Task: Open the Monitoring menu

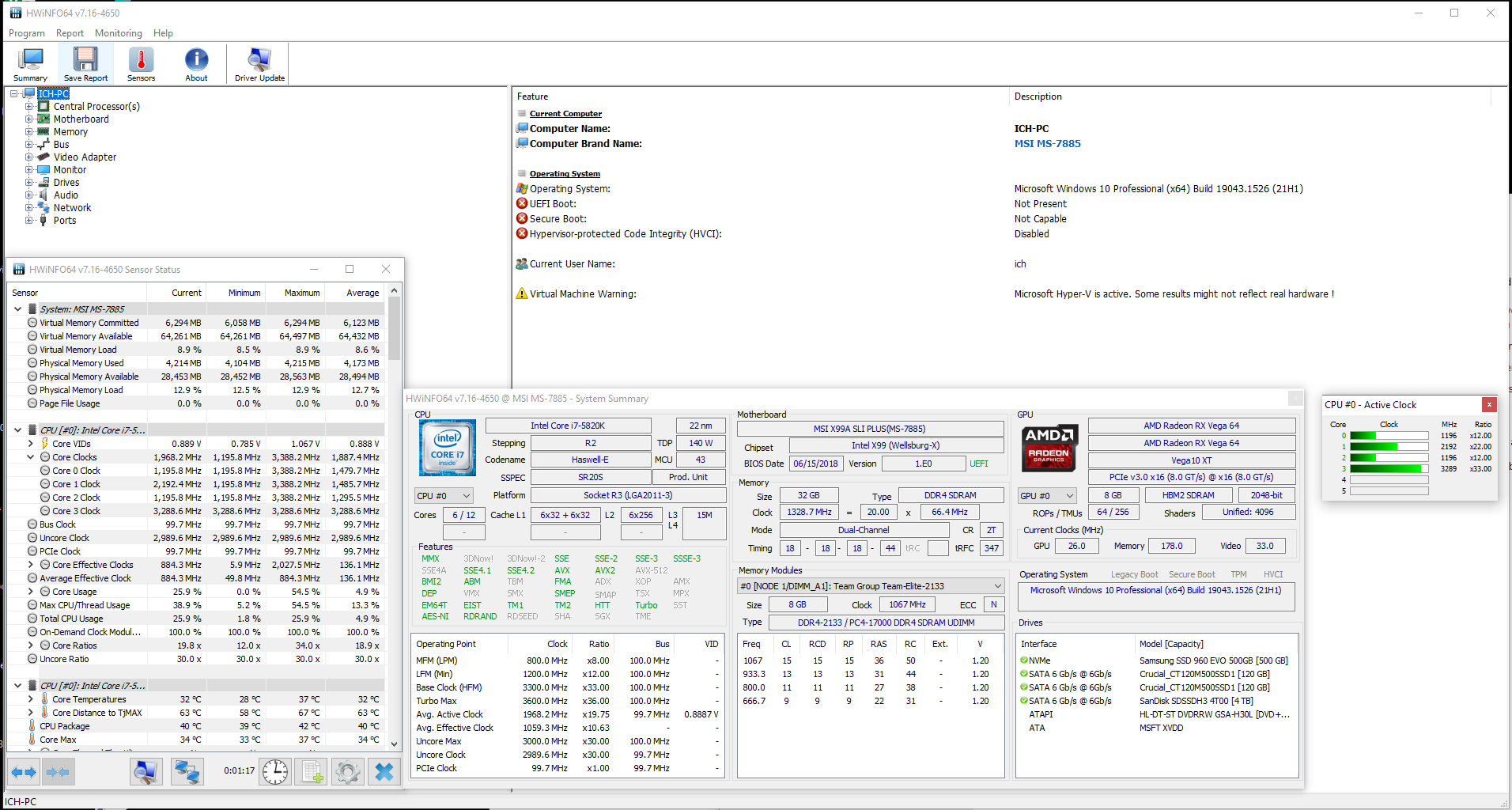Action: [119, 33]
